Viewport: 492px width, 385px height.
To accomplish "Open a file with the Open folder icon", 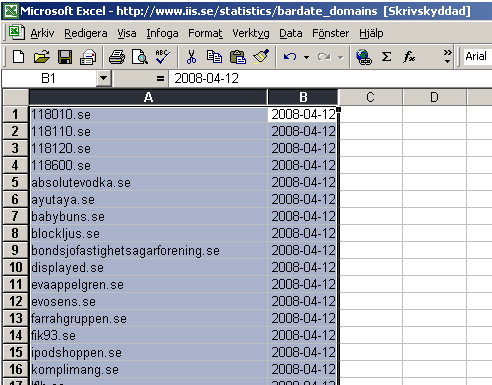I will coord(42,57).
